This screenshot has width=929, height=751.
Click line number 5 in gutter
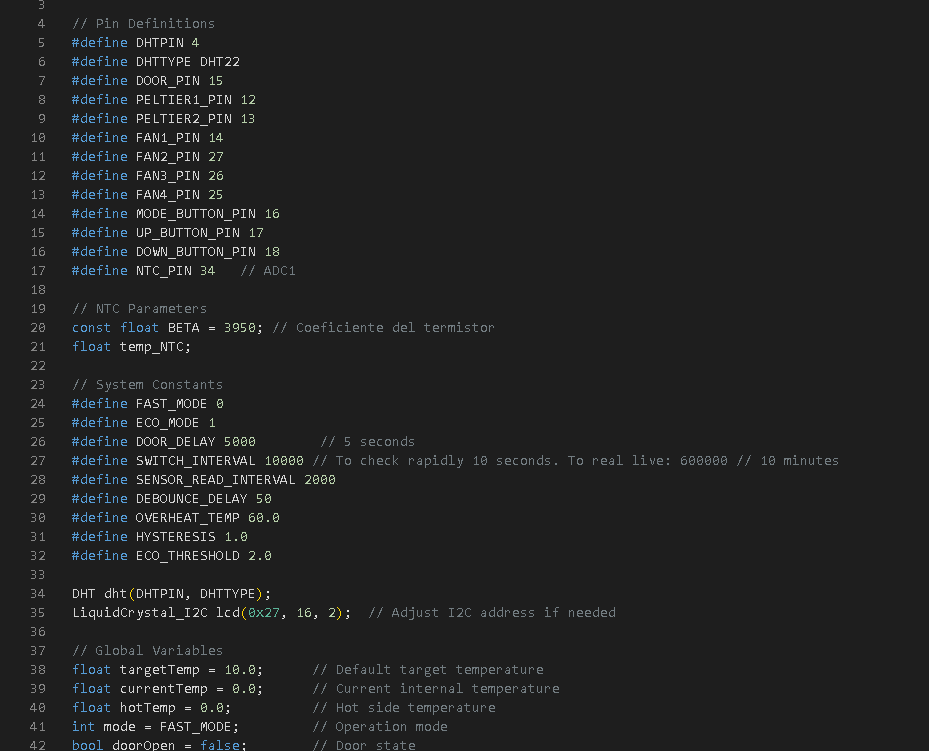pyautogui.click(x=41, y=43)
